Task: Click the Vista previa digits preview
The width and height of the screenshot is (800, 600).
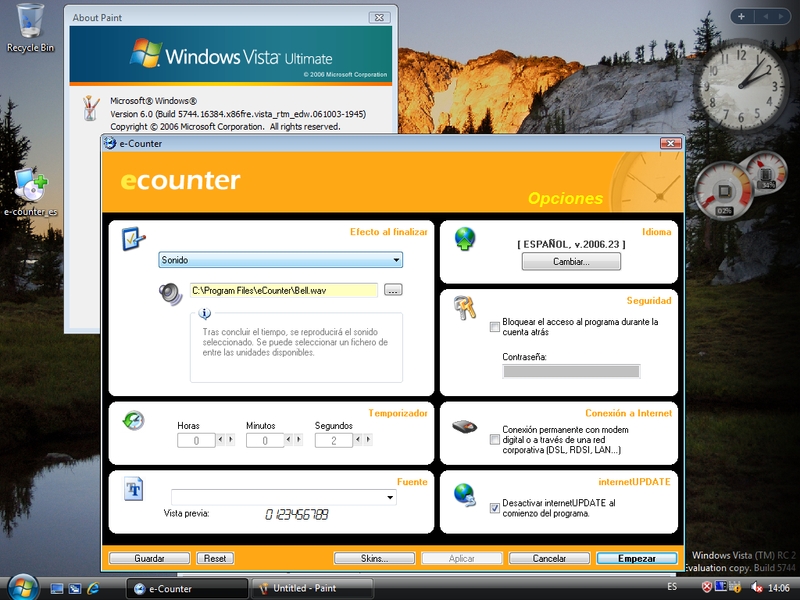Action: point(296,515)
